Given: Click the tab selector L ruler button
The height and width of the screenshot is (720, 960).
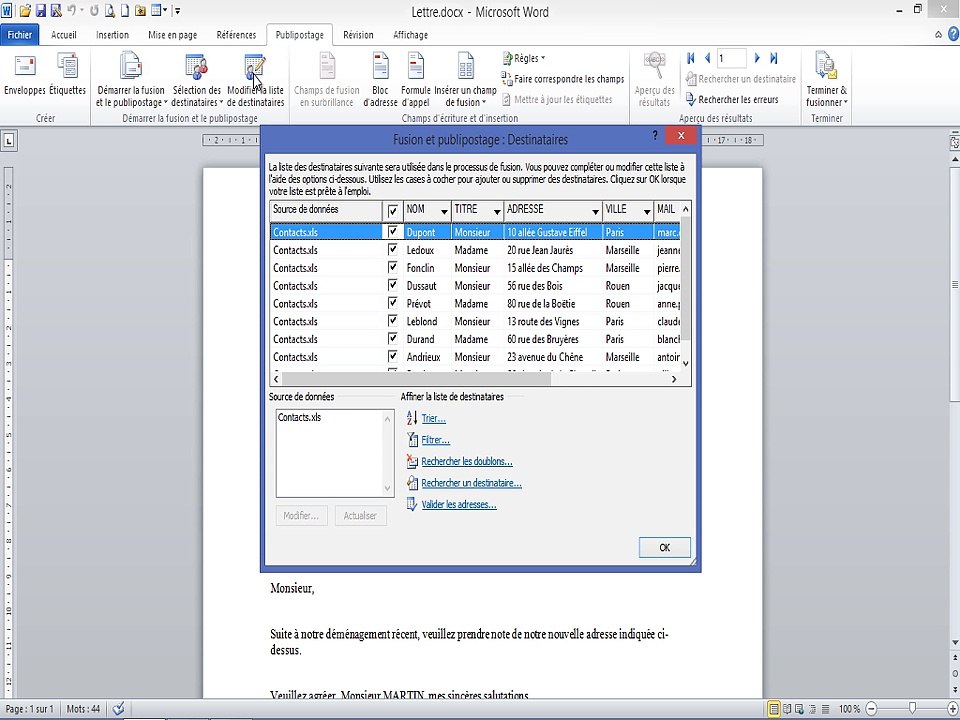Looking at the screenshot, I should [x=9, y=141].
